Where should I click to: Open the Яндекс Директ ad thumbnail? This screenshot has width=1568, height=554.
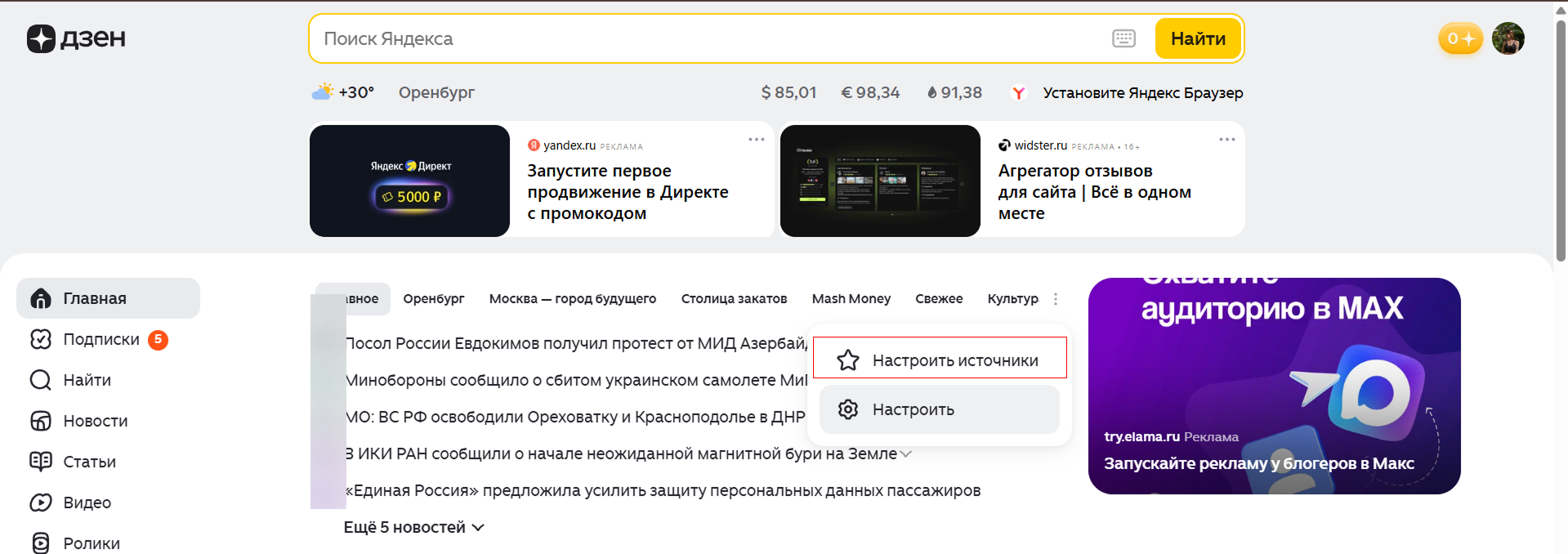pos(409,181)
